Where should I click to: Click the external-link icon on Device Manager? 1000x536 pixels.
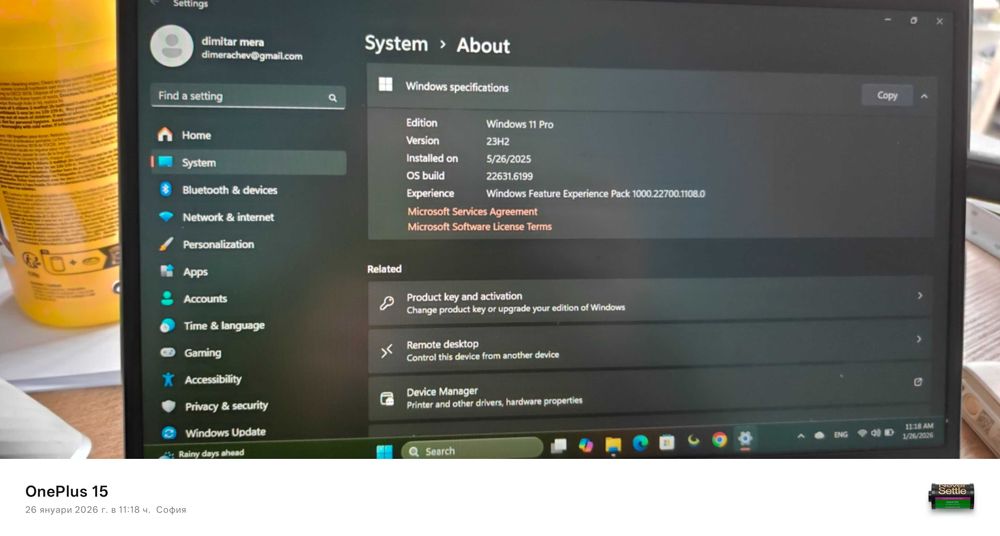point(918,382)
